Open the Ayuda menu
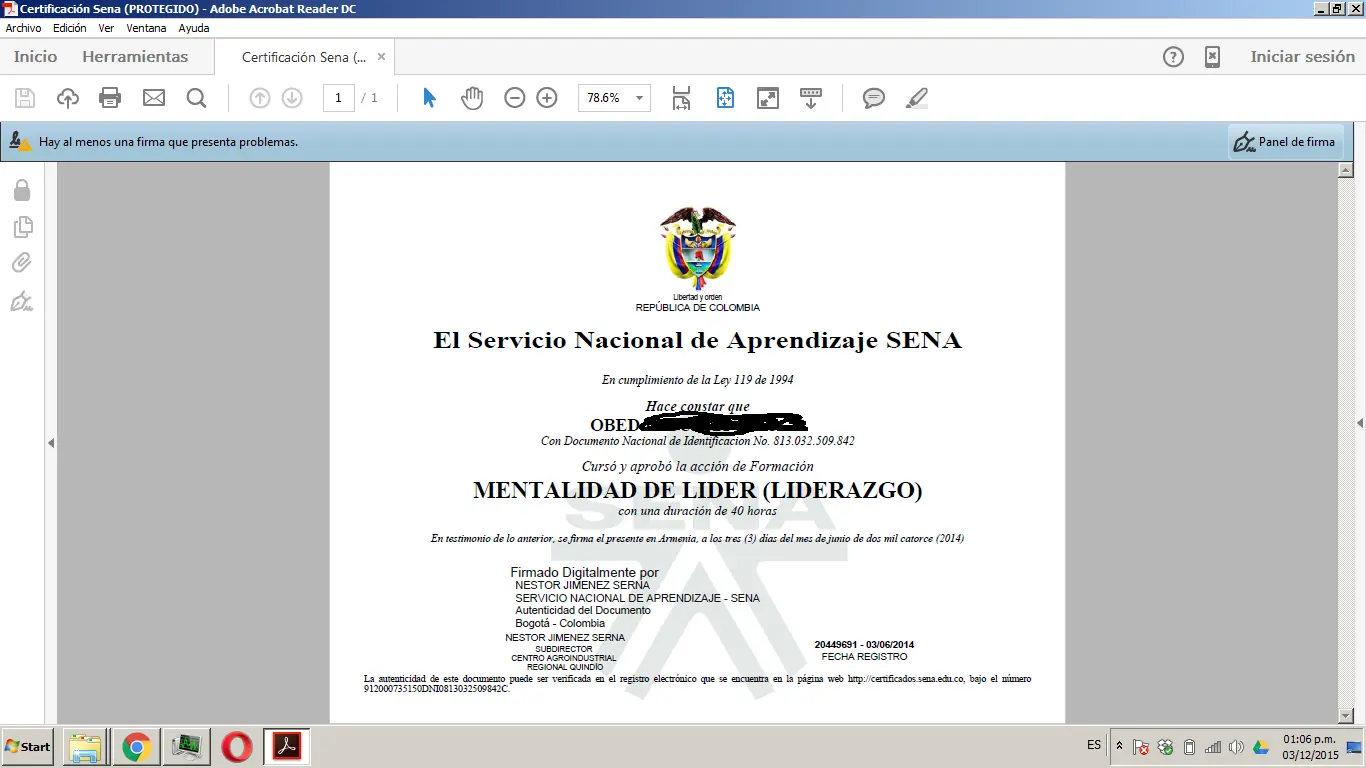1366x768 pixels. [x=194, y=28]
